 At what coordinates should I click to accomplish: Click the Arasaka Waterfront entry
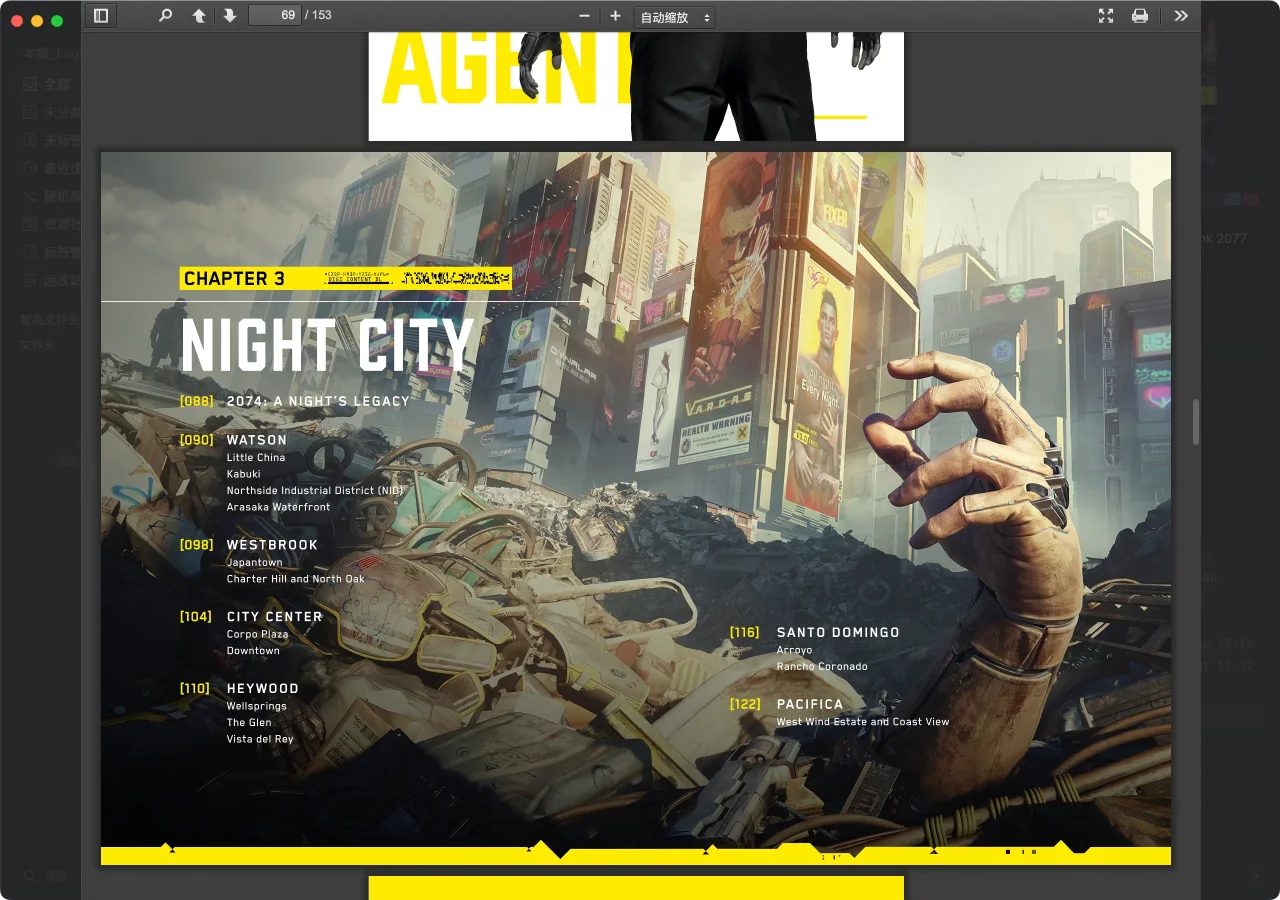[278, 507]
